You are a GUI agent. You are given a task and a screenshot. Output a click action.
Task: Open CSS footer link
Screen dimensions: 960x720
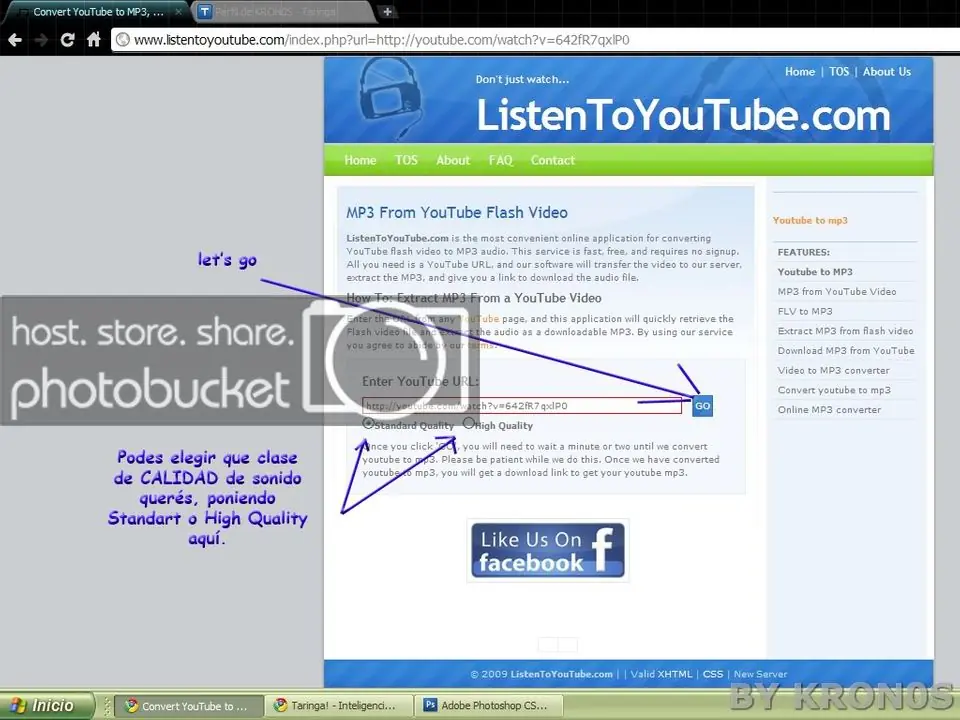(x=713, y=674)
